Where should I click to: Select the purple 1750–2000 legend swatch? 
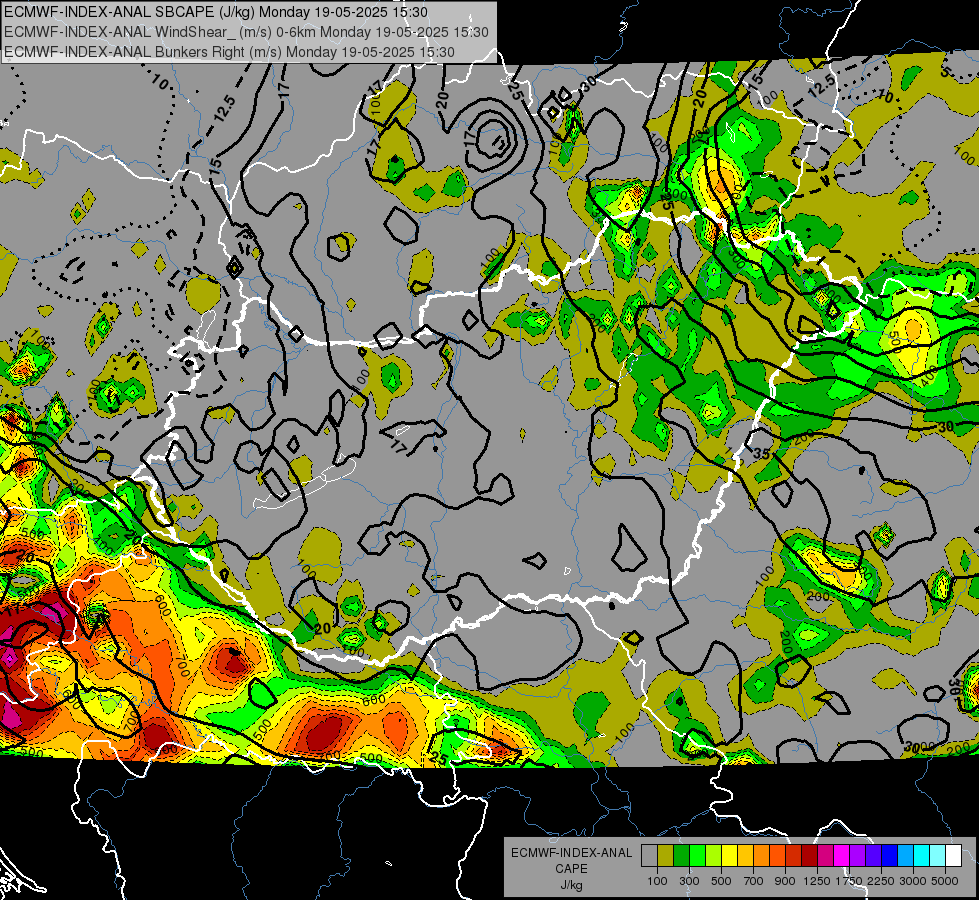tap(857, 855)
